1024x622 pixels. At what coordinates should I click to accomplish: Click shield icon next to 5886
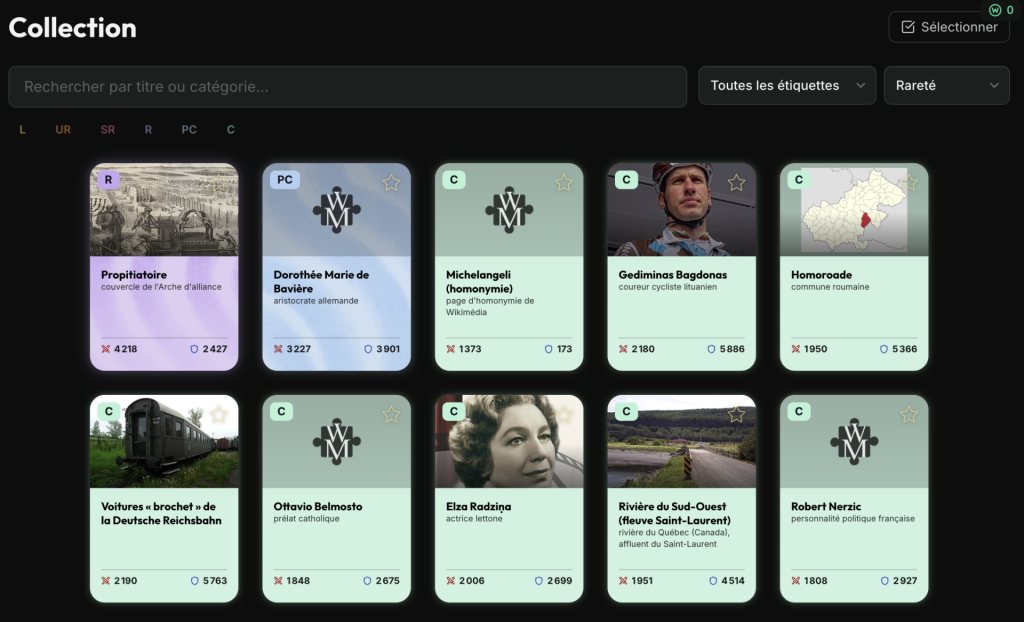(x=711, y=349)
